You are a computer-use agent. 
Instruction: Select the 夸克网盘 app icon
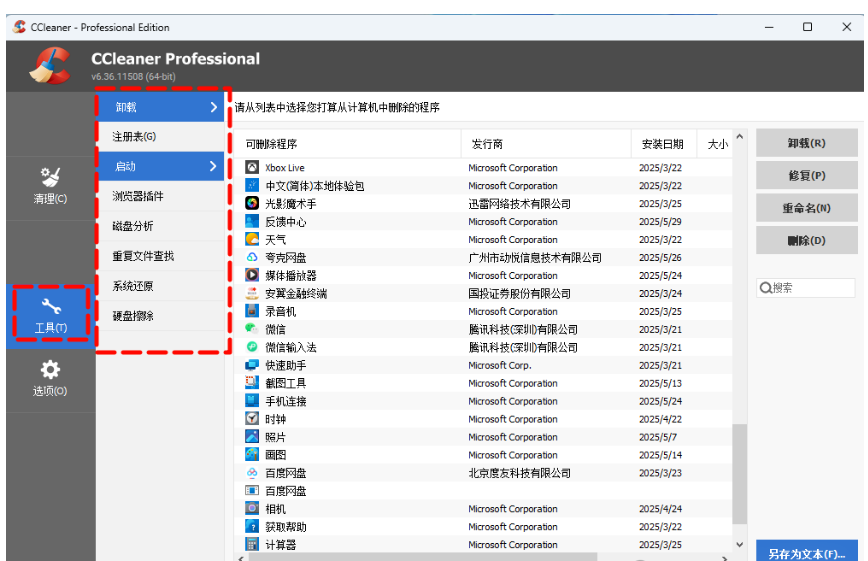252,257
